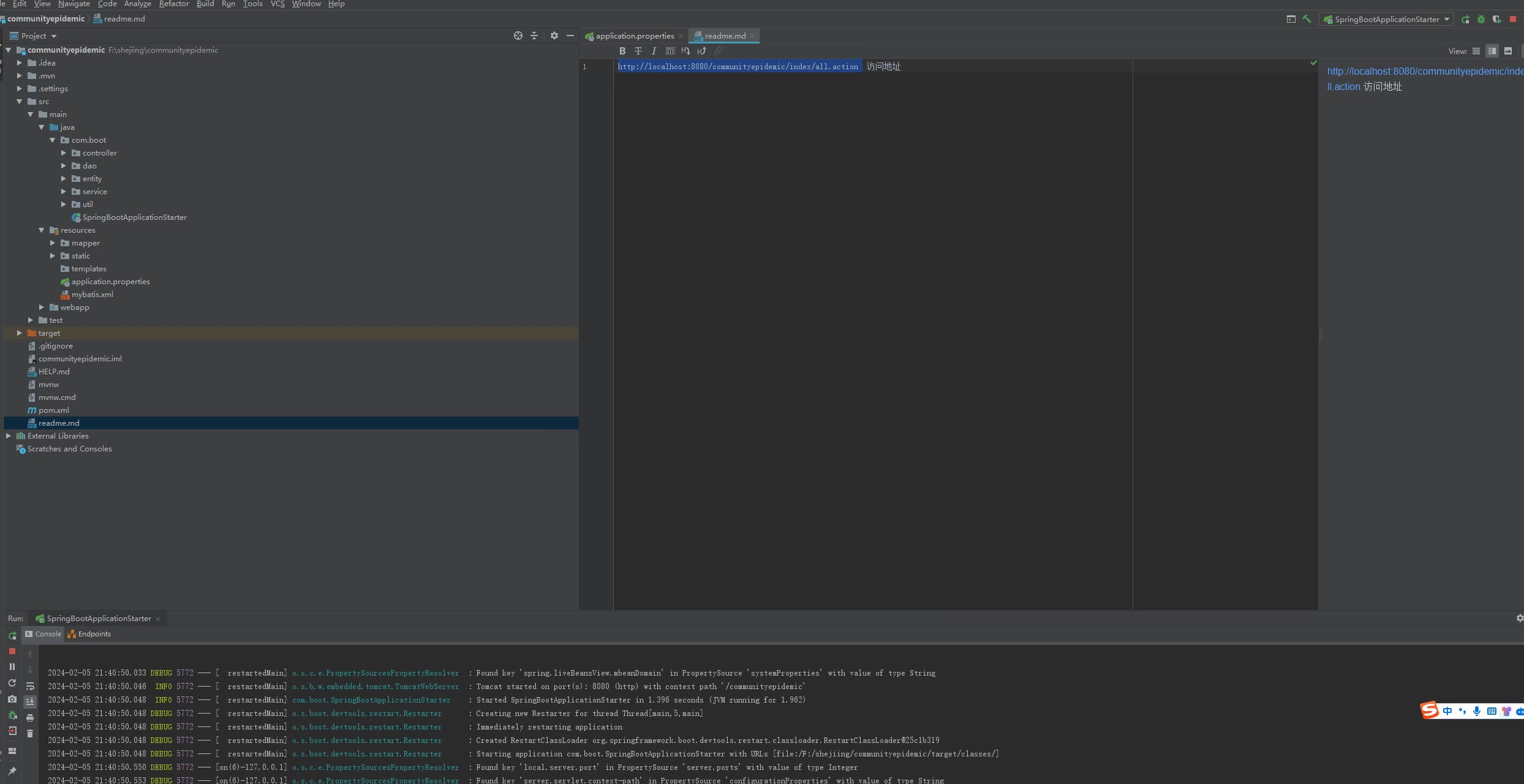Expand the target folder

click(x=20, y=333)
